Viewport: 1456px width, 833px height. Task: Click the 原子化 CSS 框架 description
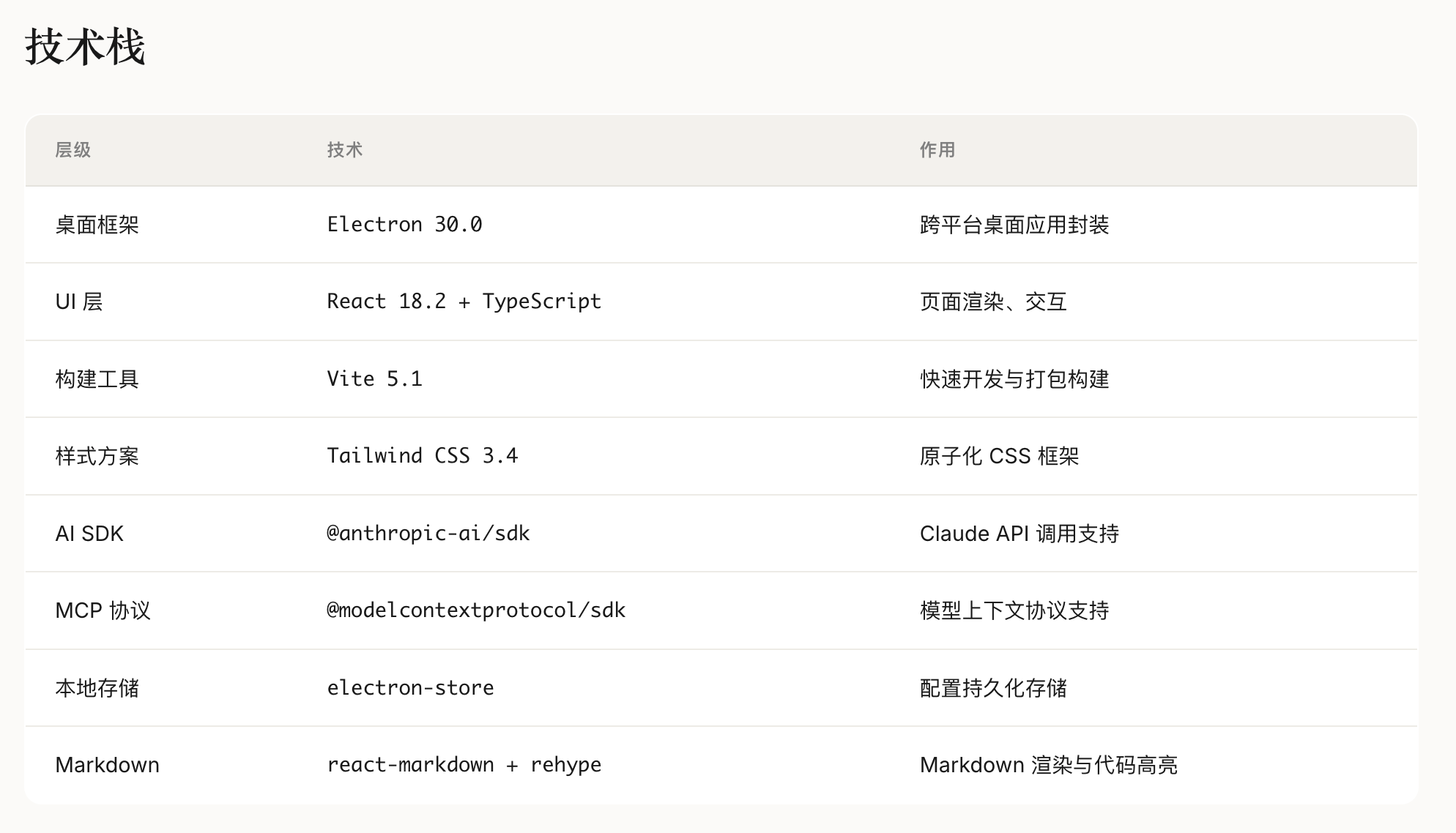[999, 456]
